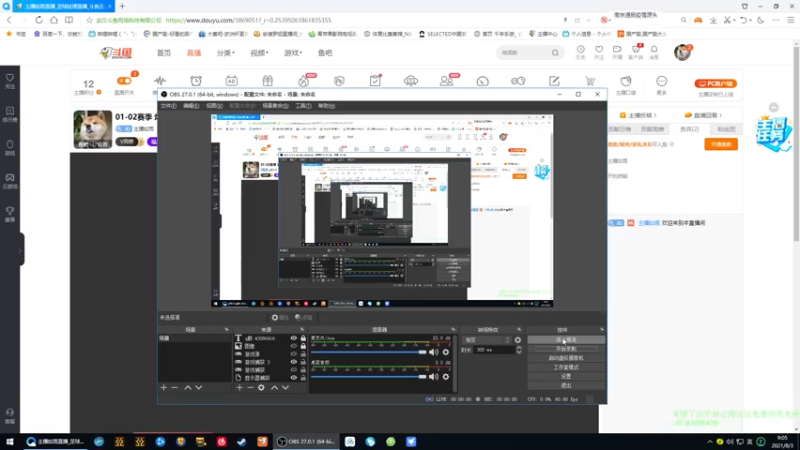Open the OBS 编辑 menu
800x450 pixels.
pos(191,106)
